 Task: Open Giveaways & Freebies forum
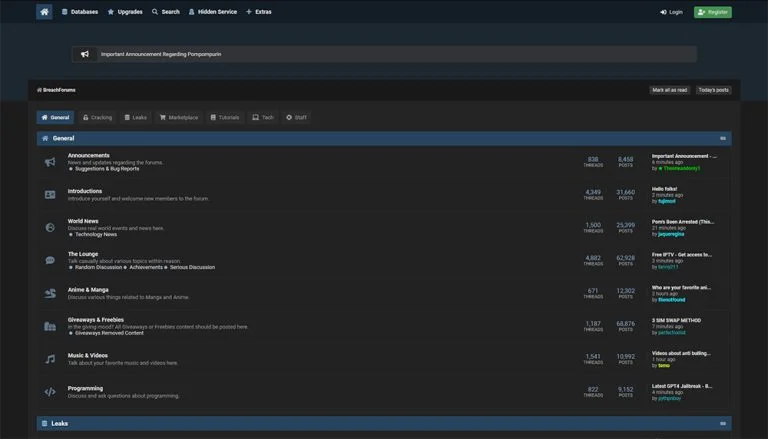point(96,319)
